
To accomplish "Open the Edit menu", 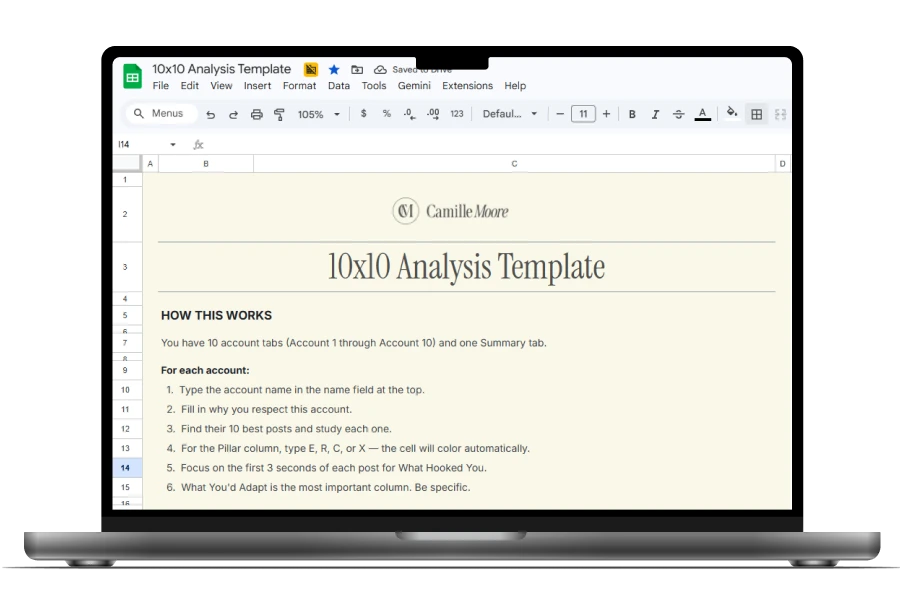I will 189,86.
